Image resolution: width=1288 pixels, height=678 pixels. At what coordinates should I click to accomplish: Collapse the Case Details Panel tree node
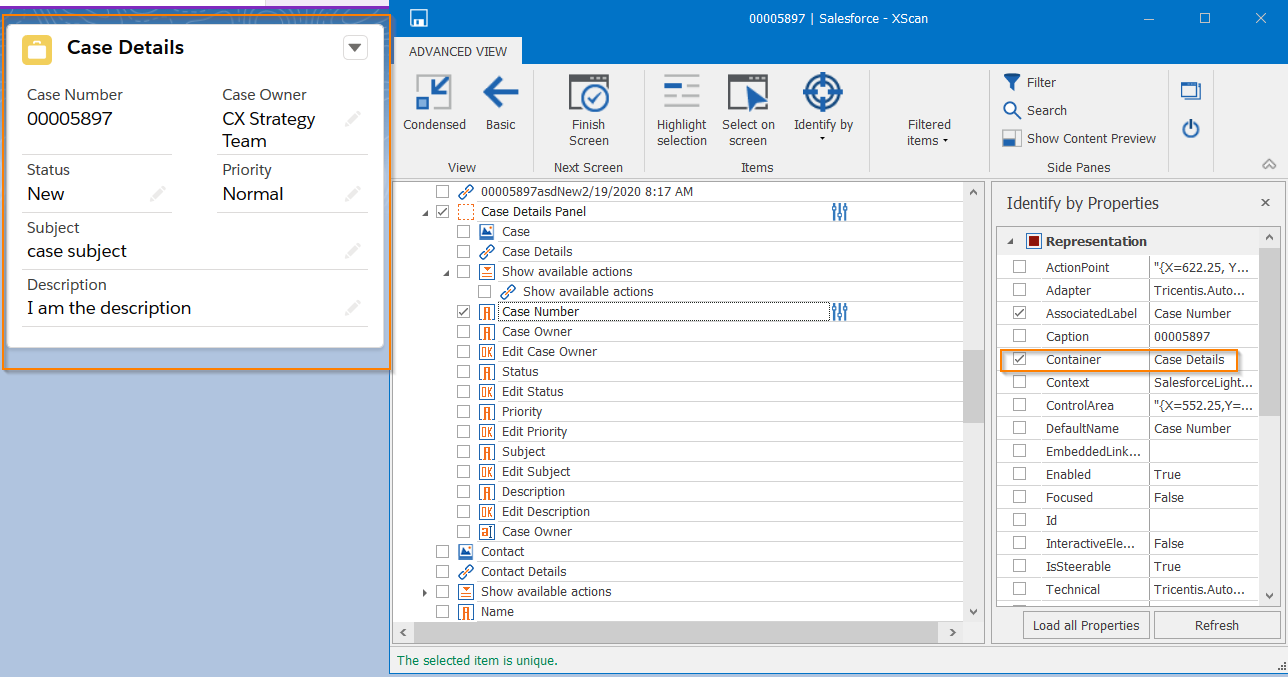[x=423, y=212]
